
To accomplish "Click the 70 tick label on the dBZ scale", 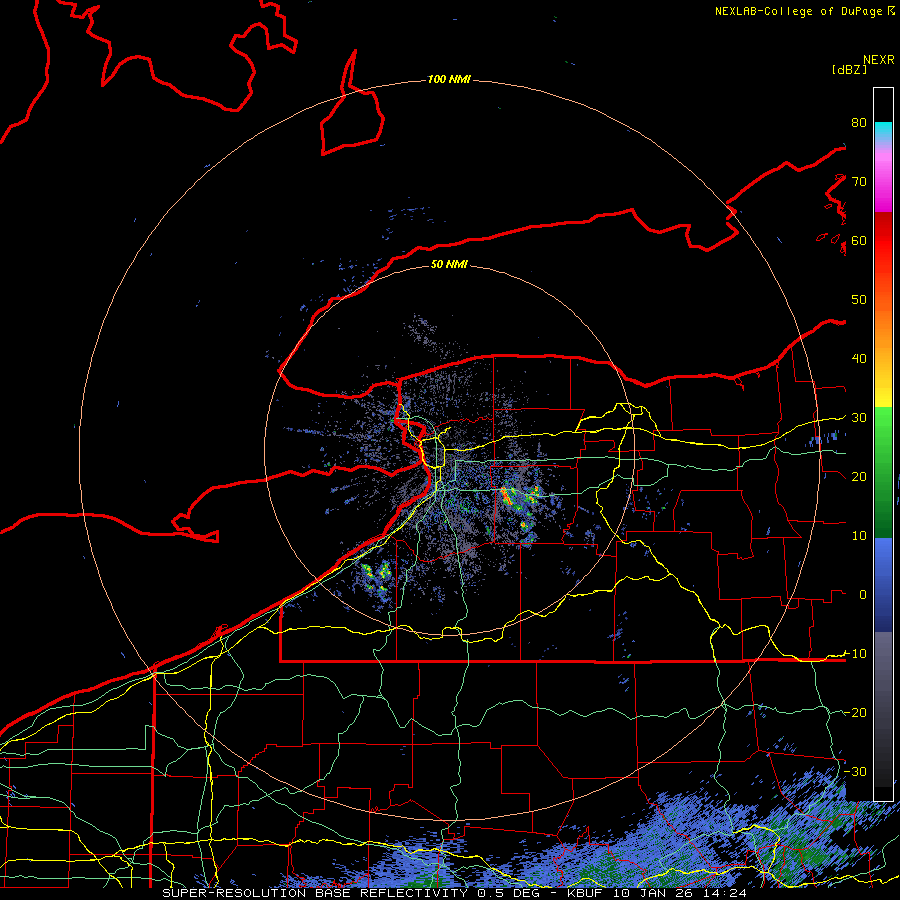I will point(859,181).
